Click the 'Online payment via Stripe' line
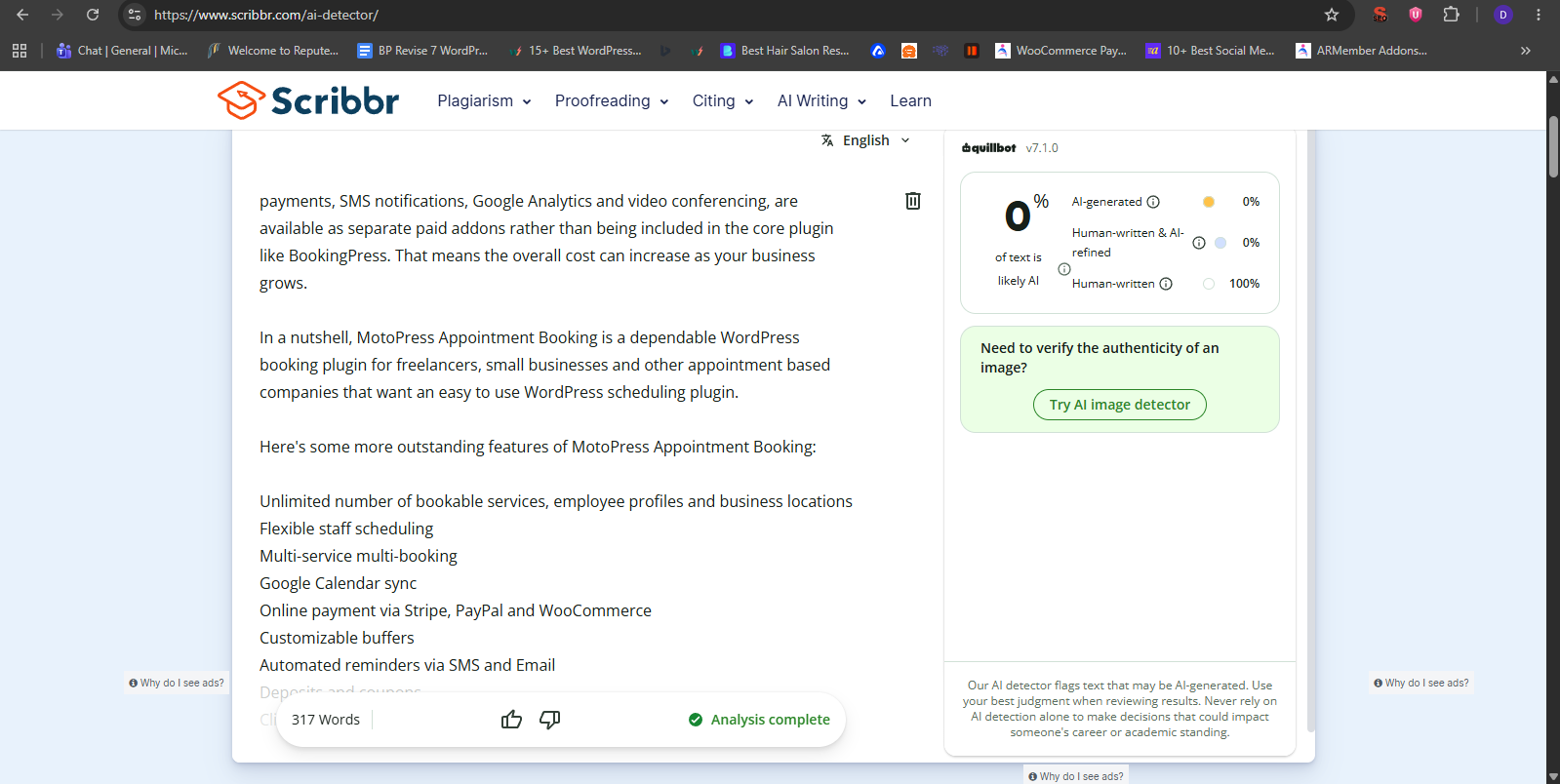This screenshot has height=784, width=1560. [456, 610]
